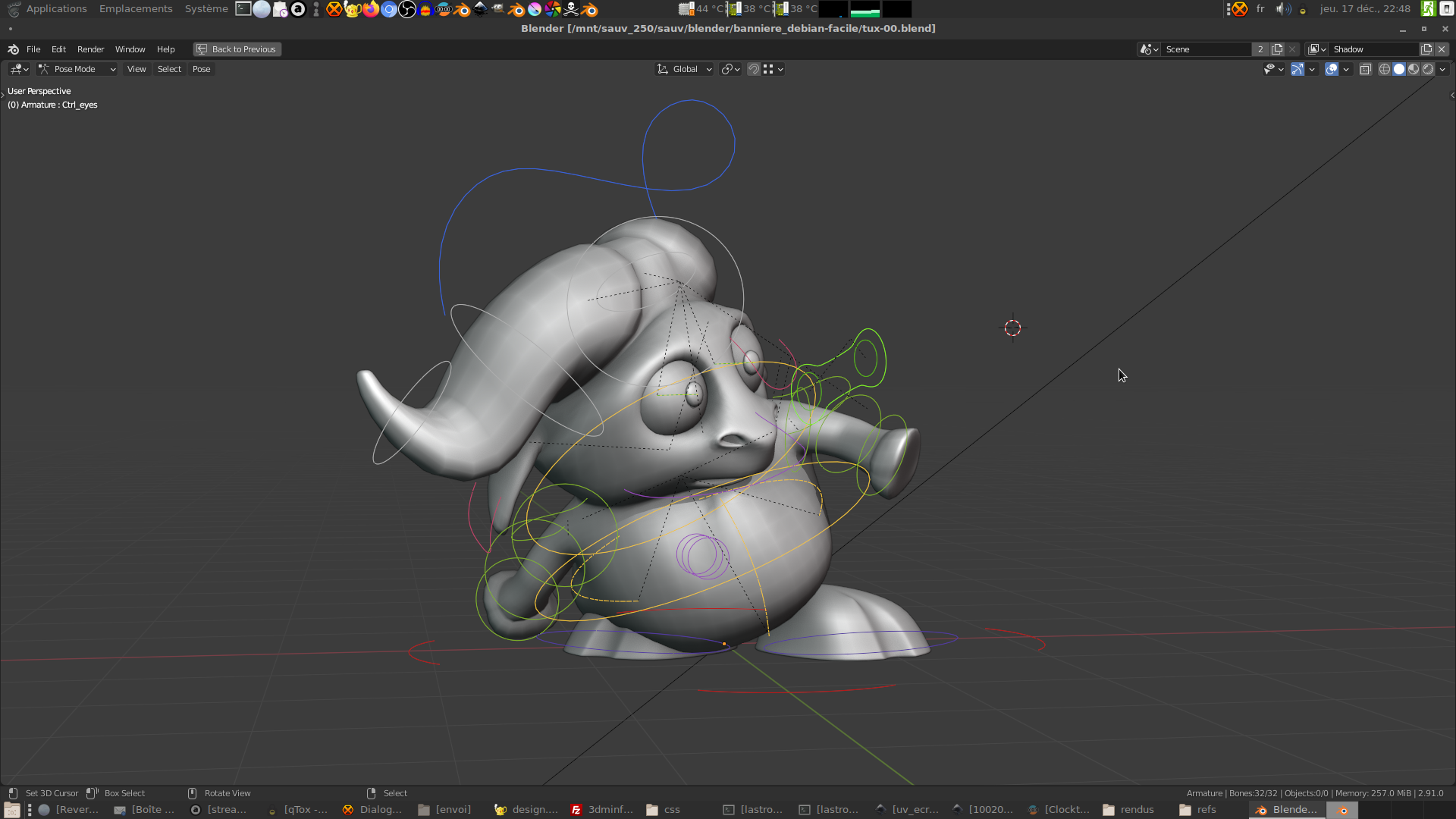Switch to the design taskbar window
The image size is (1456, 819).
526,810
